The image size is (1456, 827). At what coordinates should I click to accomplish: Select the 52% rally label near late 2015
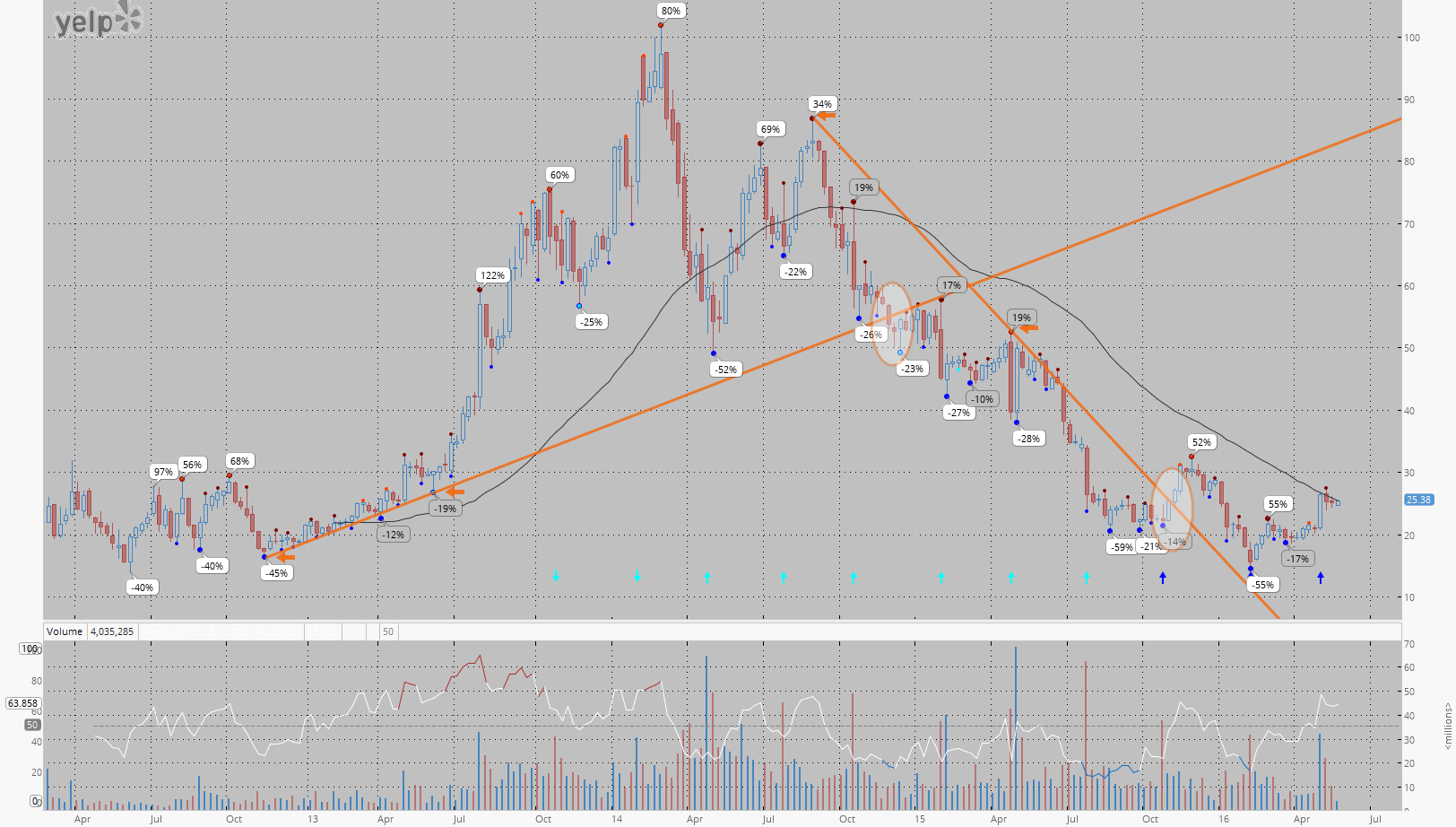tap(1201, 442)
